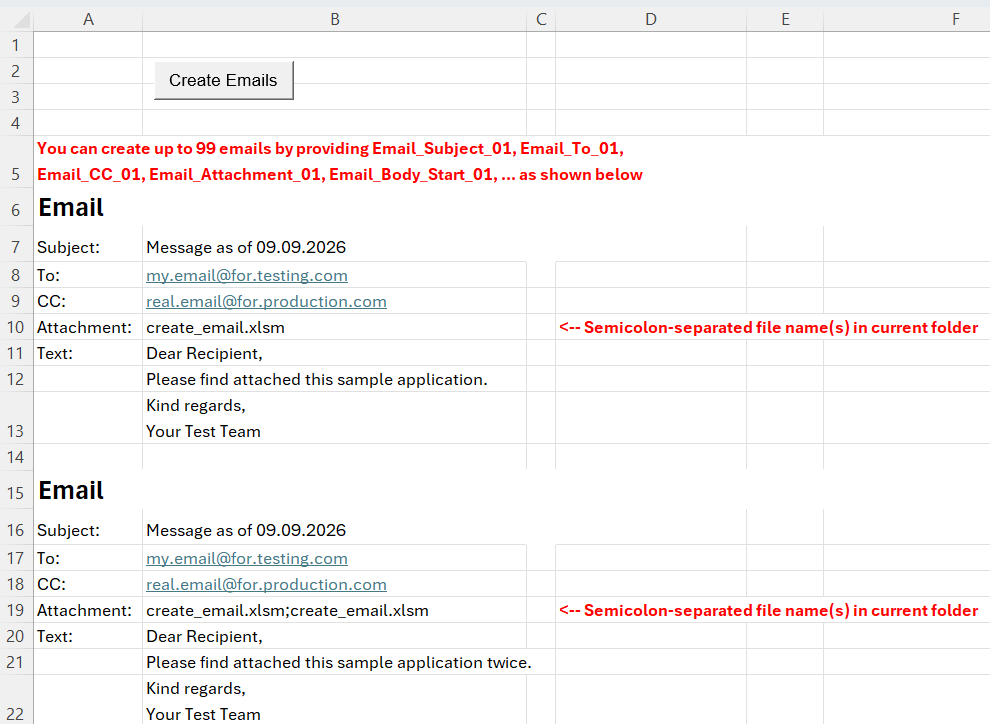Select the second Email heading in row 15
990x724 pixels.
[71, 490]
